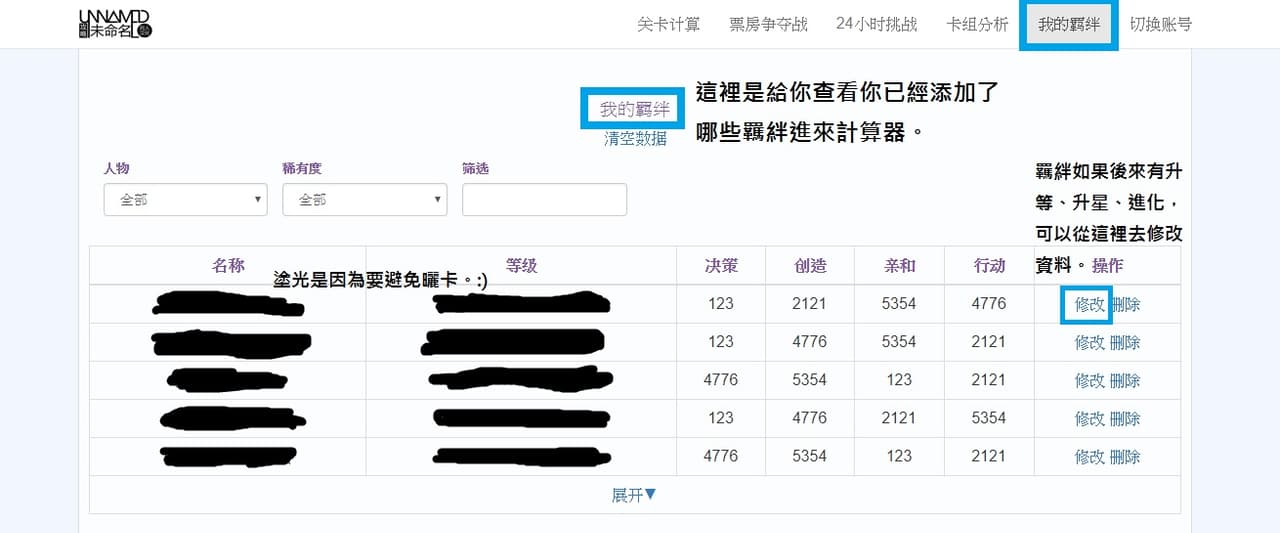Click 修改 in row with 123, 4776, 2121, 5354
The image size is (1280, 533).
[1089, 418]
